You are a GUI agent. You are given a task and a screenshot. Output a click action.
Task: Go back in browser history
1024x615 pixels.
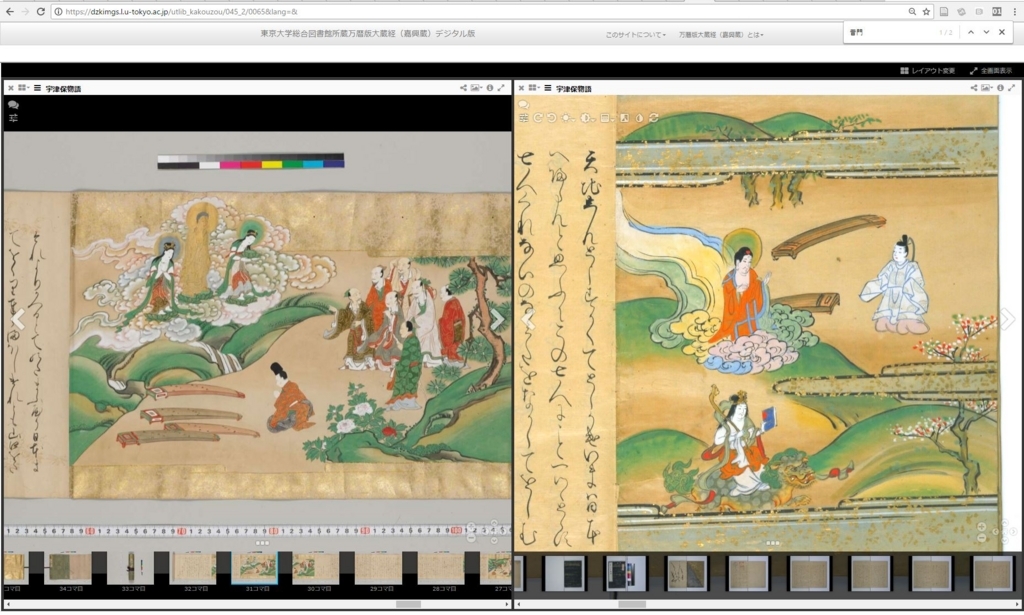pos(10,11)
